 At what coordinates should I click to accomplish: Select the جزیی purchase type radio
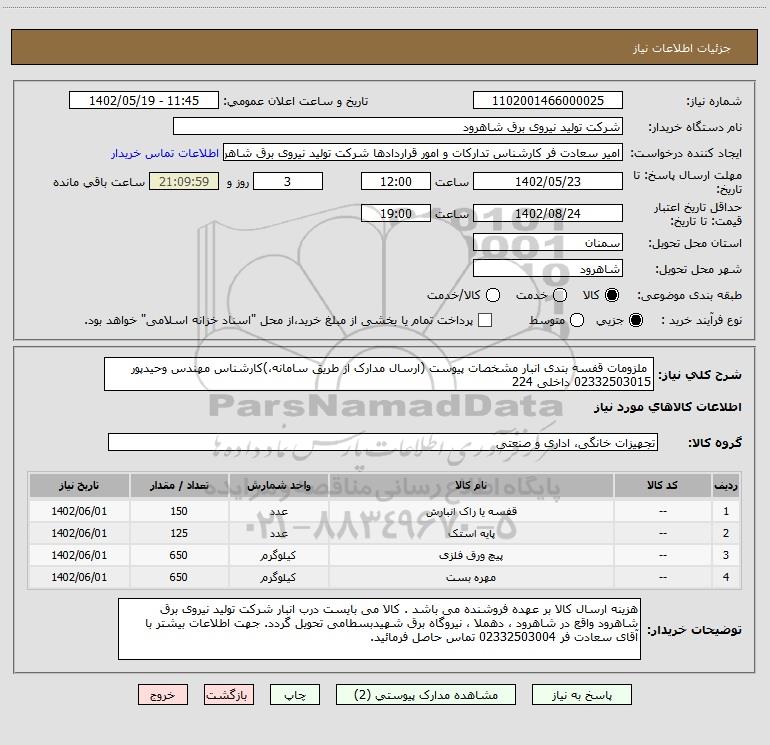click(x=635, y=320)
